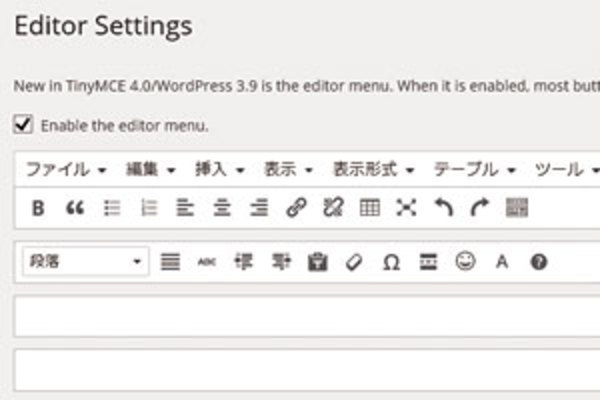Click the Enable the editor menu label

pyautogui.click(x=125, y=126)
